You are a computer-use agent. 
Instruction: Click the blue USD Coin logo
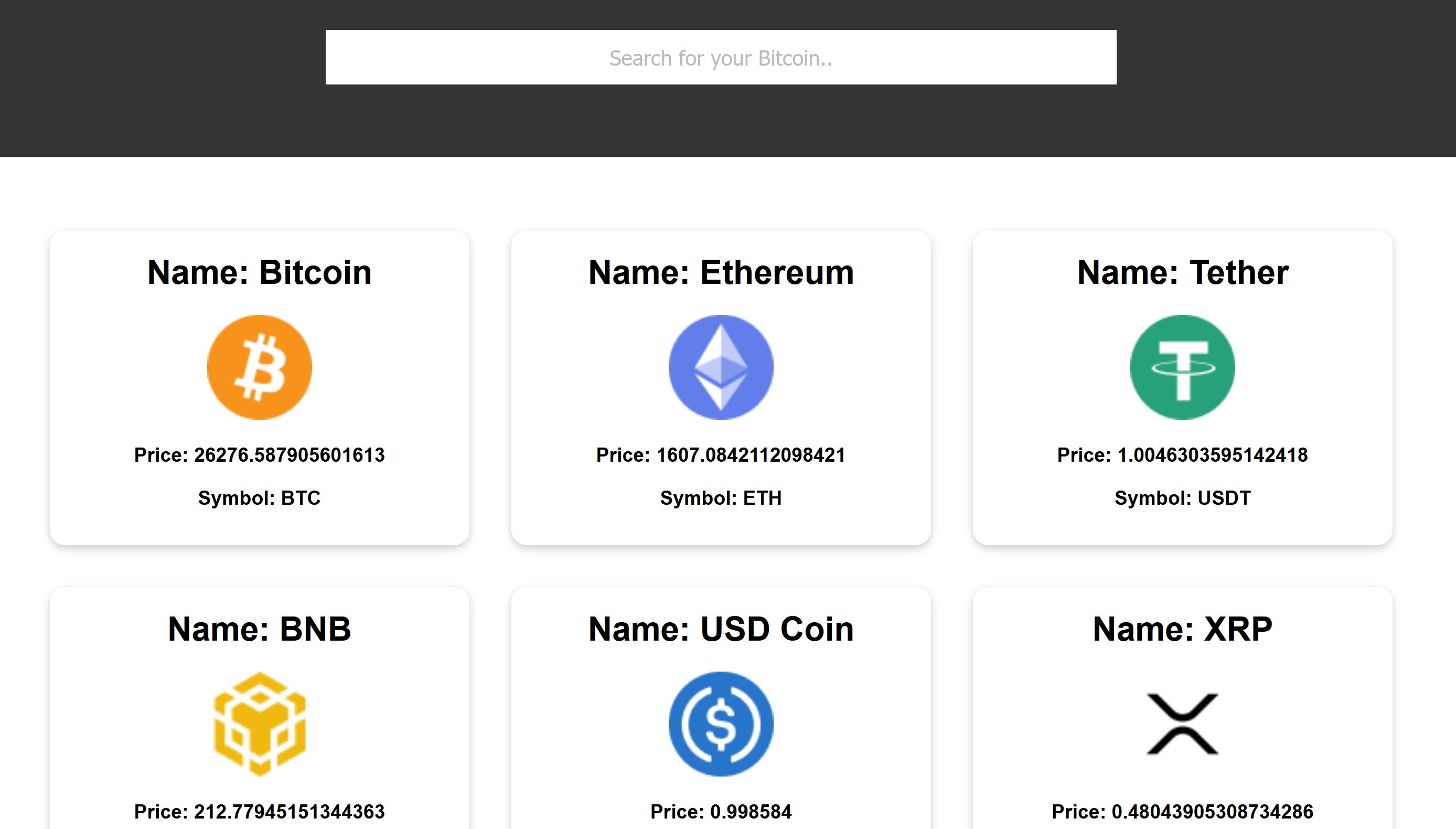tap(721, 724)
